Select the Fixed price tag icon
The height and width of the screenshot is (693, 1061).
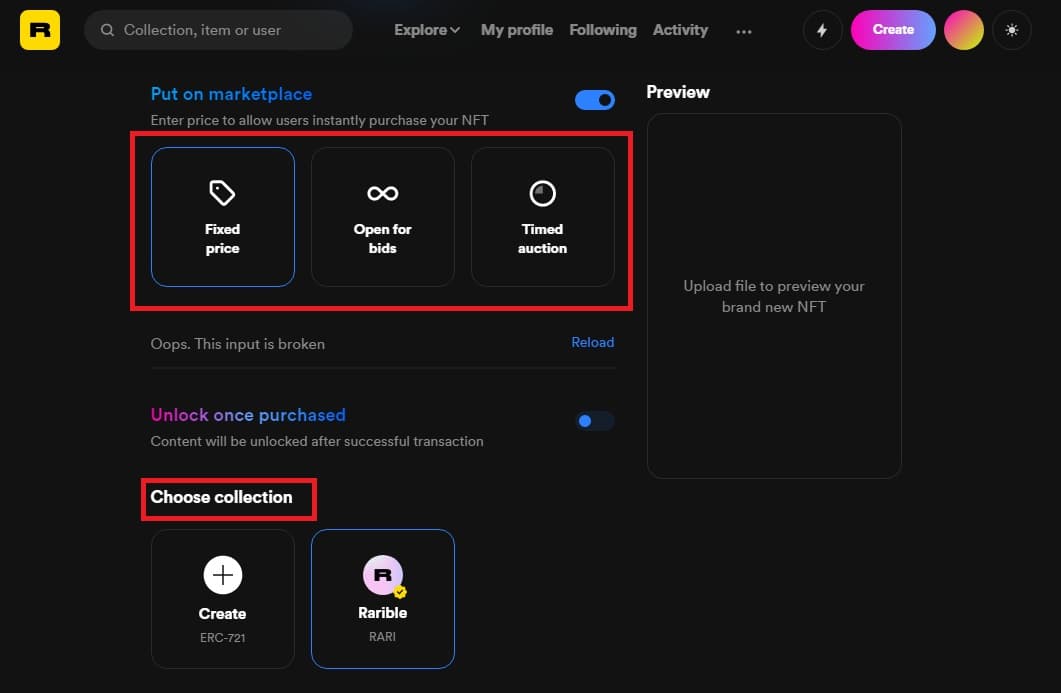coord(222,193)
